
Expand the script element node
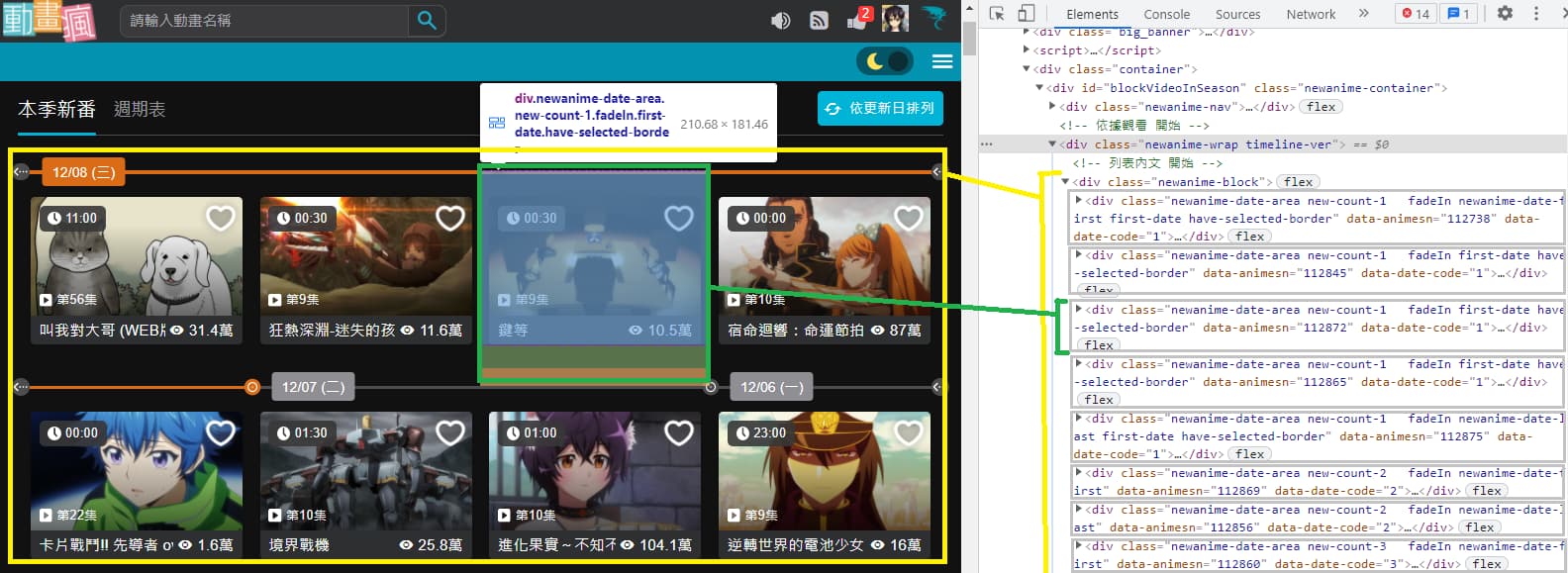[x=1027, y=50]
